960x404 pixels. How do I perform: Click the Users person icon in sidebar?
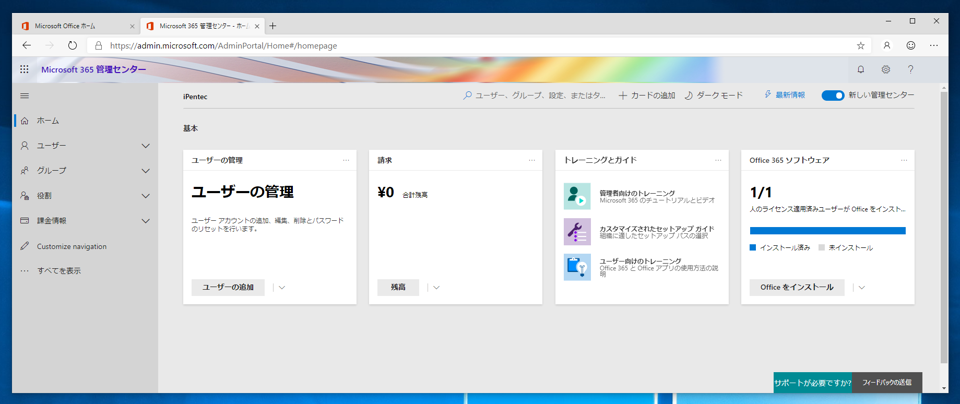tap(24, 146)
